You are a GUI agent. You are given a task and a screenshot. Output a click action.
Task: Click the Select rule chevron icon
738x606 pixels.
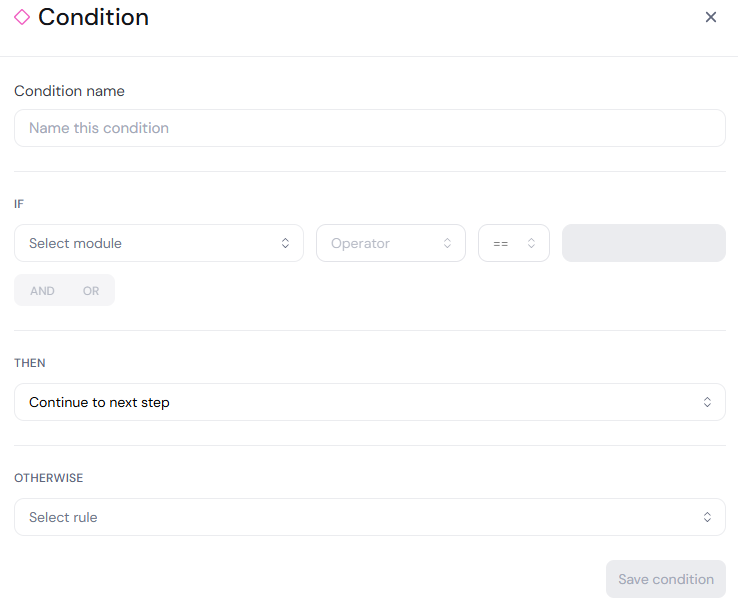tap(707, 517)
